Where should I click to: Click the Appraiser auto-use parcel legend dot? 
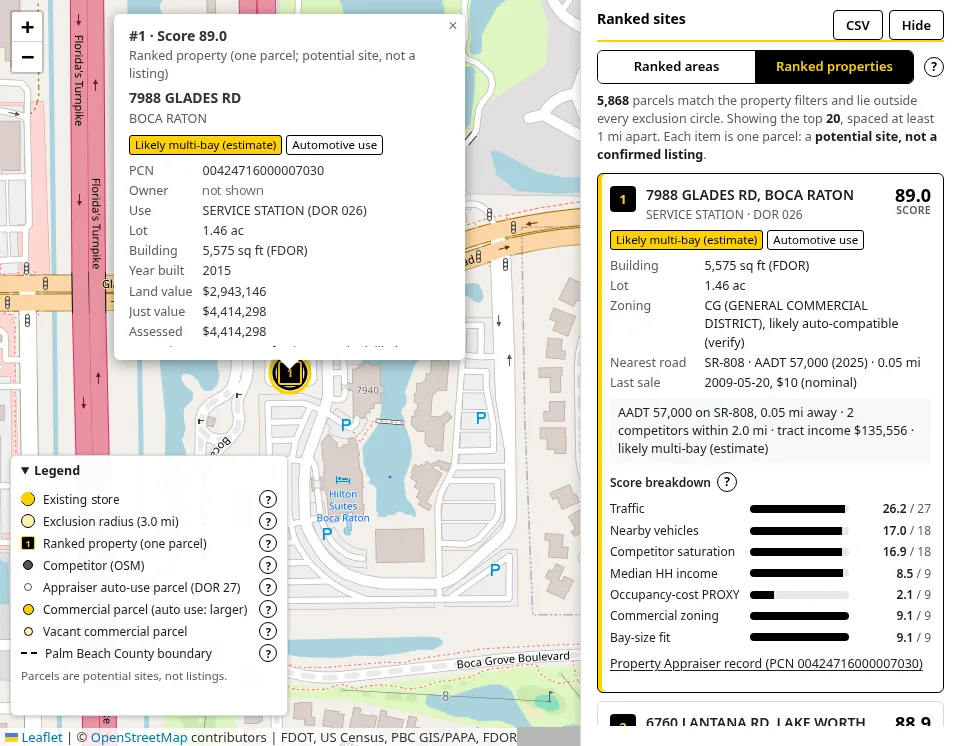28,587
